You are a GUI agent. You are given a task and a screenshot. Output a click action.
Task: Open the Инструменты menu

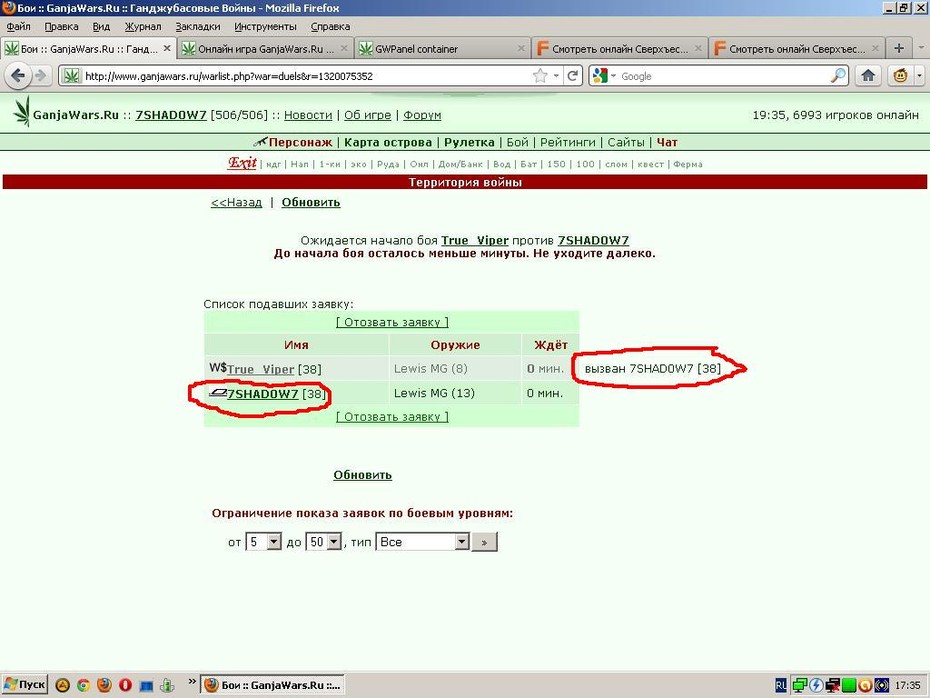pyautogui.click(x=265, y=27)
